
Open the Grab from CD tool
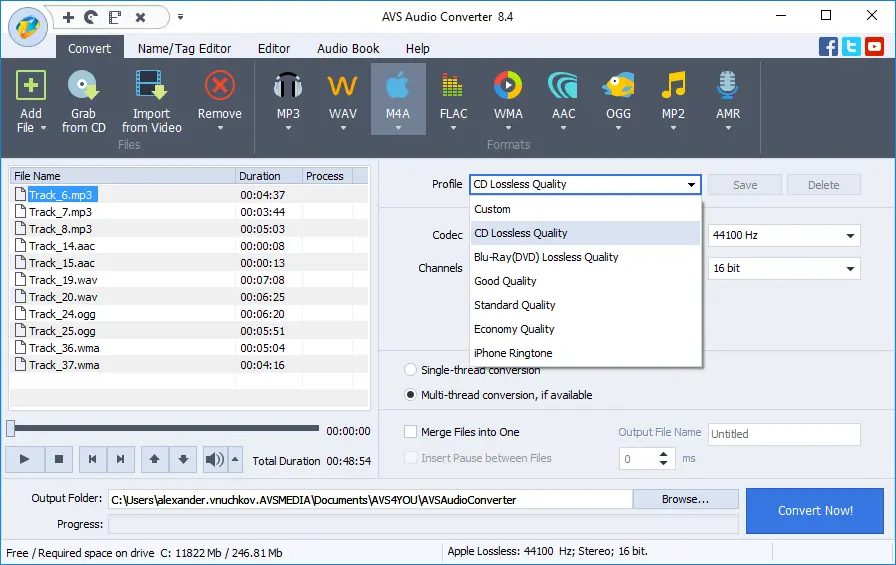(83, 102)
